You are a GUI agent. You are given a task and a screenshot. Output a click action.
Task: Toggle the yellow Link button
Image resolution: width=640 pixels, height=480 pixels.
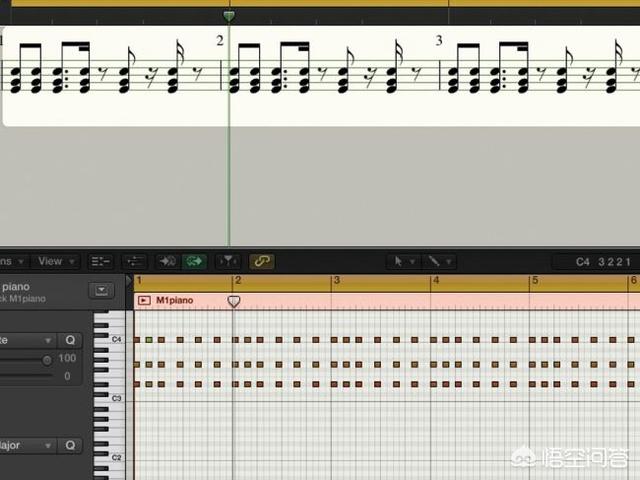[x=262, y=261]
